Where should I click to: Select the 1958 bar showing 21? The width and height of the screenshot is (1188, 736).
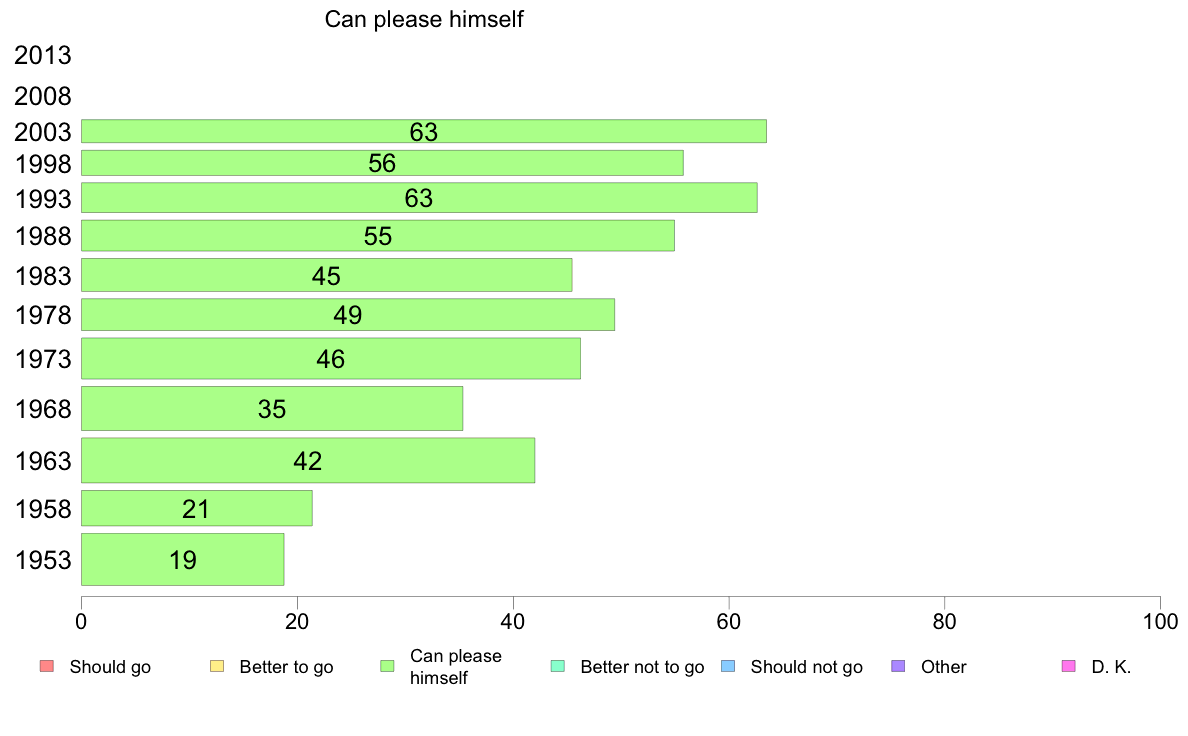coord(196,508)
